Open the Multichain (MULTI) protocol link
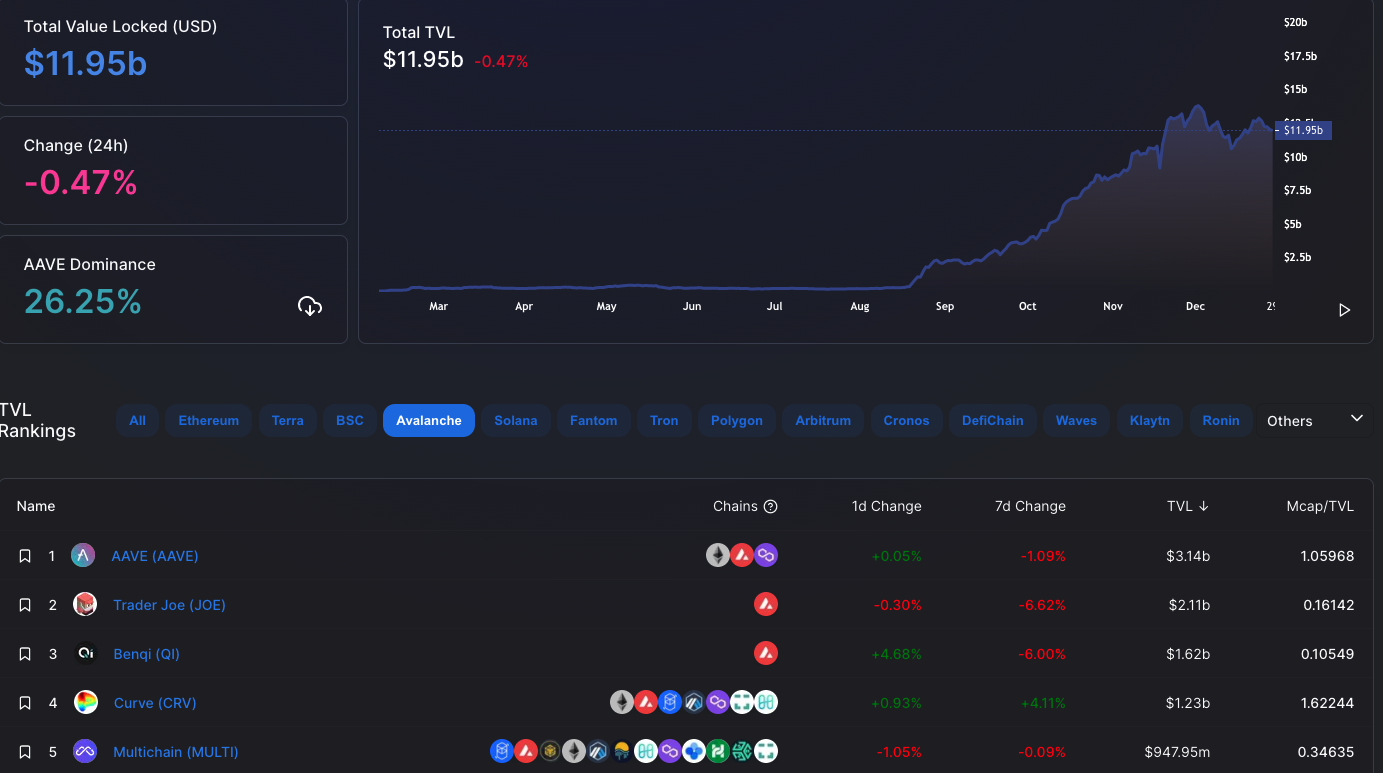Viewport: 1383px width, 773px height. [176, 752]
